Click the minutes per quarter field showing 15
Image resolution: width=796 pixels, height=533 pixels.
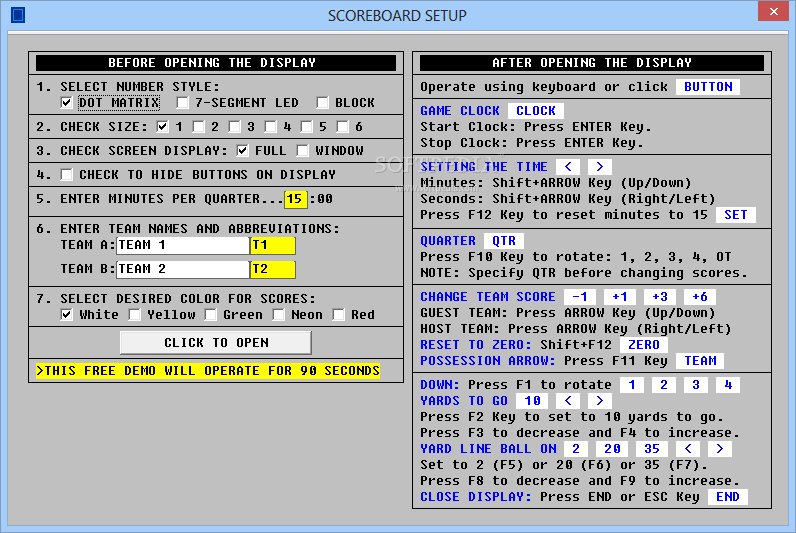click(x=296, y=199)
